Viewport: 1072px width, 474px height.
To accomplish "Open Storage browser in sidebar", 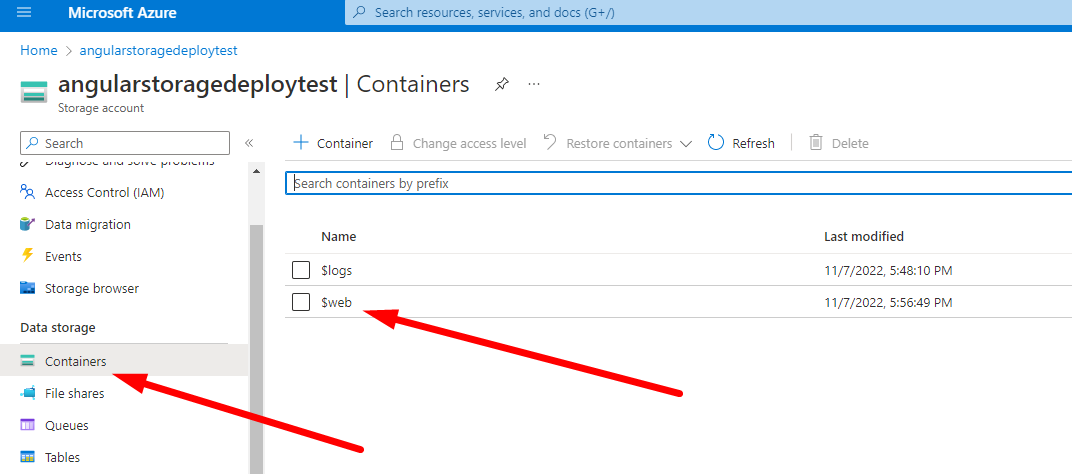I will point(91,289).
